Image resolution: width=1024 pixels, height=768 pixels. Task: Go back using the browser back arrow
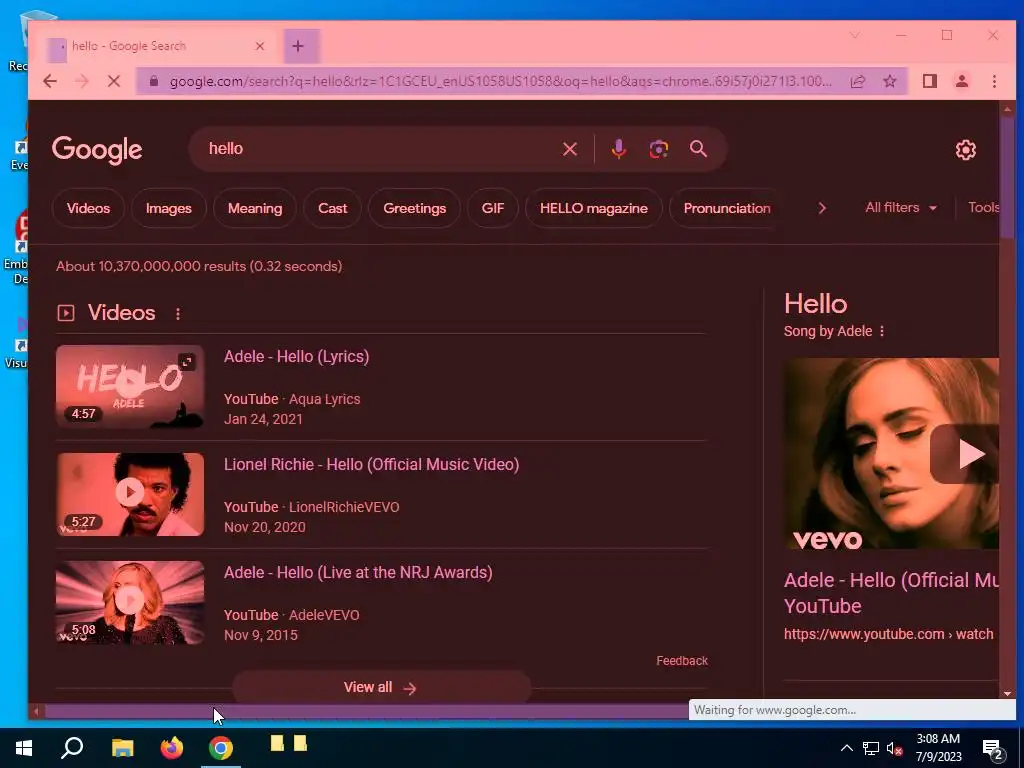pyautogui.click(x=50, y=81)
